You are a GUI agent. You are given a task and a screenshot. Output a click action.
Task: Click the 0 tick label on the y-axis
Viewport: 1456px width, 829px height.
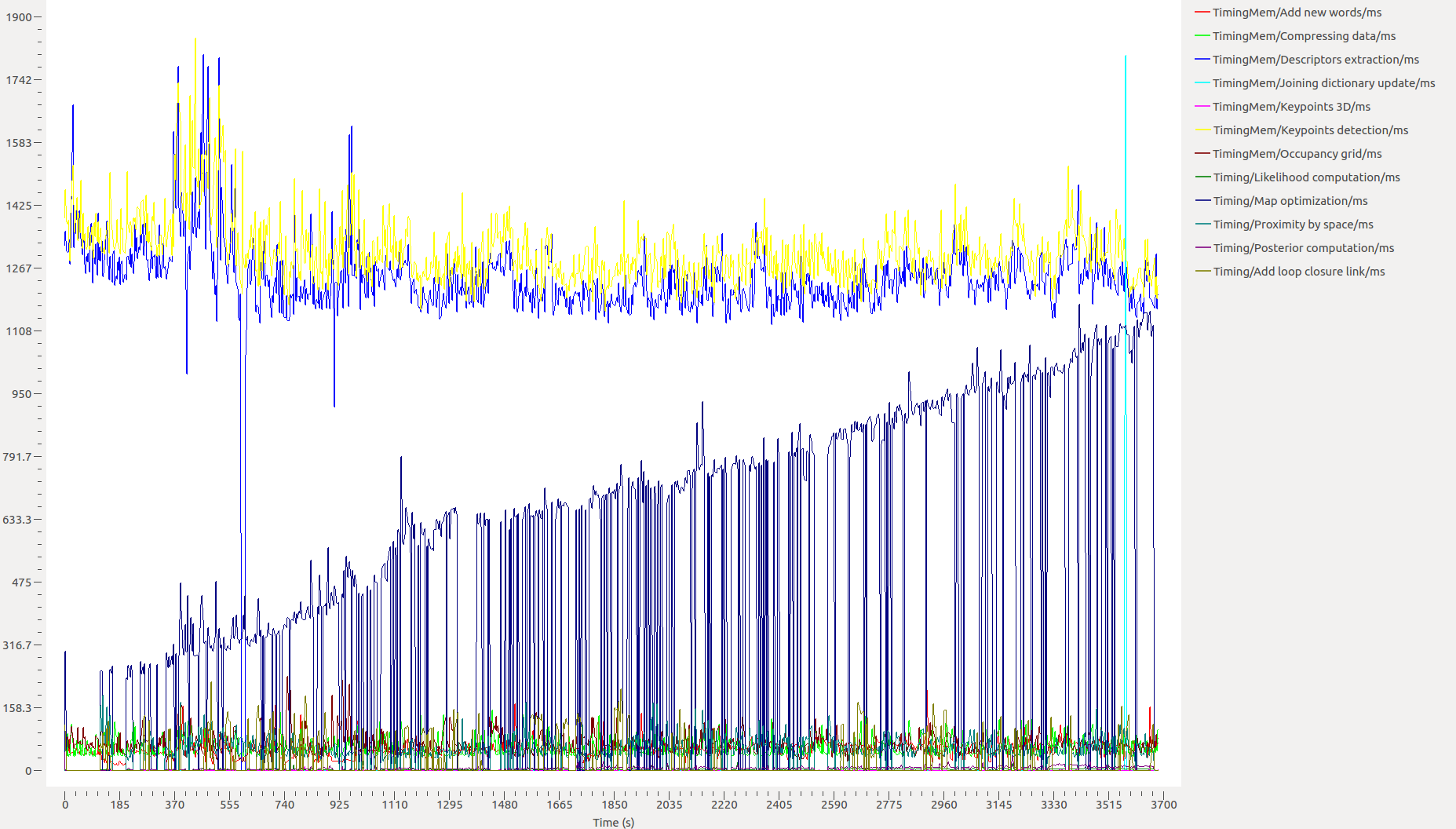(28, 771)
